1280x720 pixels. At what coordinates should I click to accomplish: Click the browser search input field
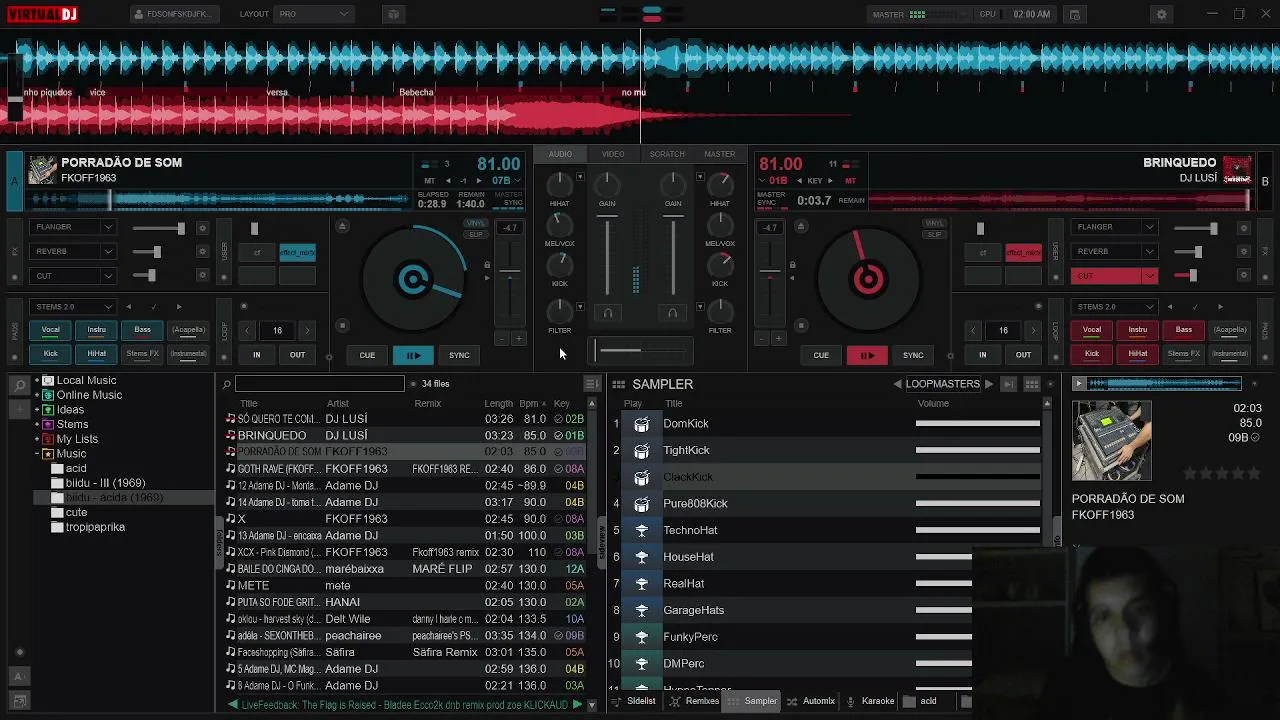pos(320,384)
